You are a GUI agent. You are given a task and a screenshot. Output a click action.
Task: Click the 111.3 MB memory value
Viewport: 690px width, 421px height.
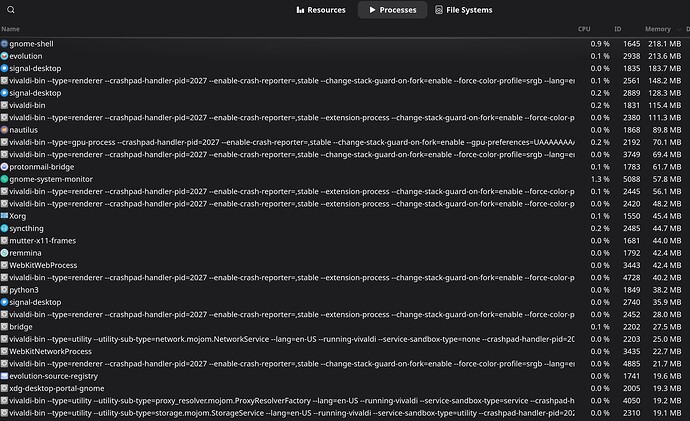pyautogui.click(x=664, y=117)
